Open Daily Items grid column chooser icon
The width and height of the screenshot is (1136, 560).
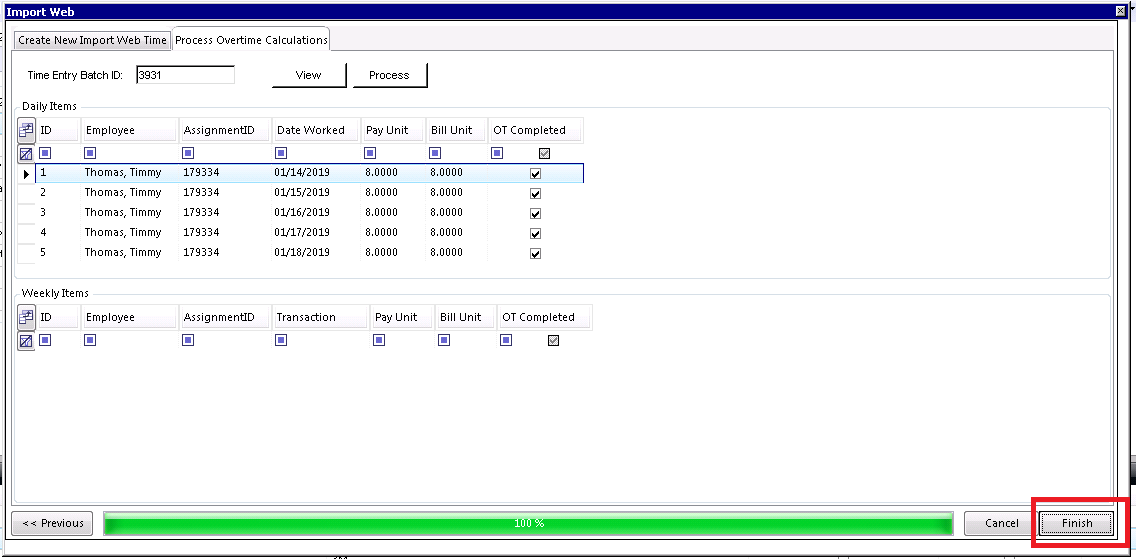[x=26, y=130]
